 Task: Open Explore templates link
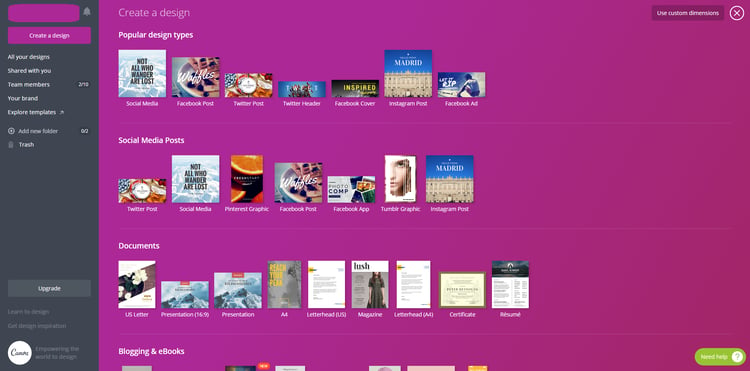[x=32, y=112]
